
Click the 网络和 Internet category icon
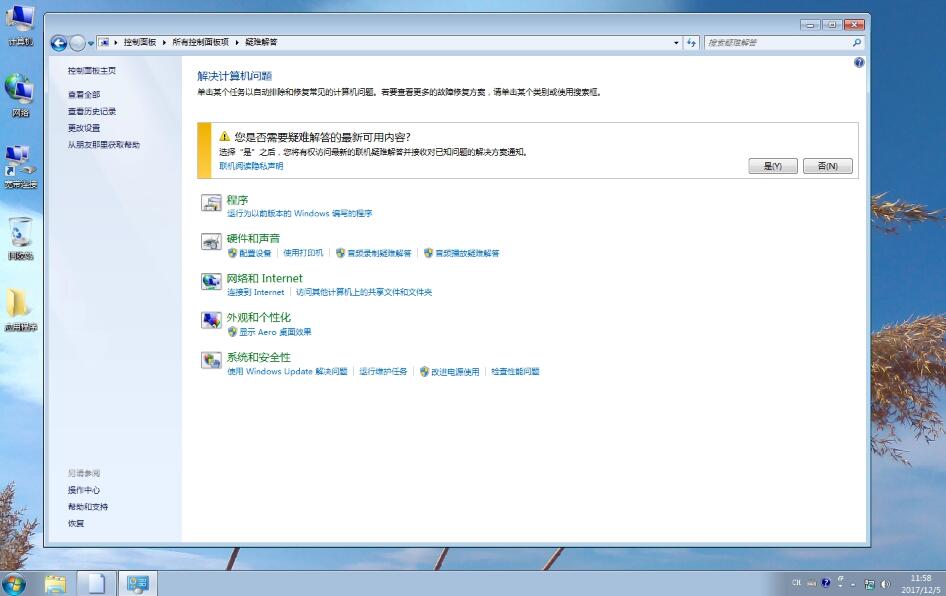click(x=211, y=282)
